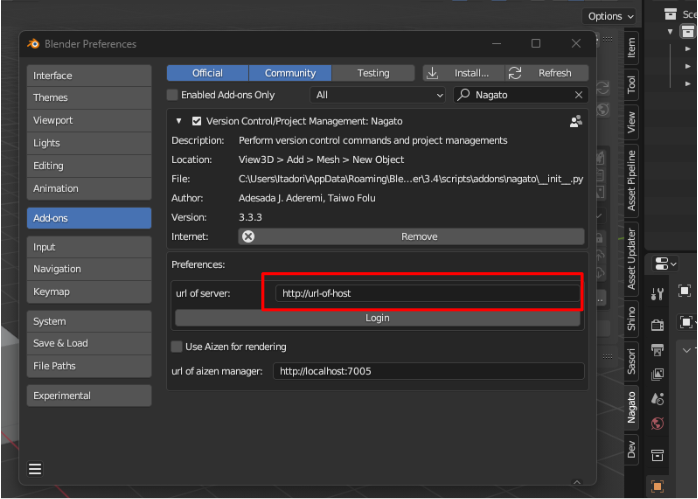Click the url of aizen manager field

(x=429, y=371)
